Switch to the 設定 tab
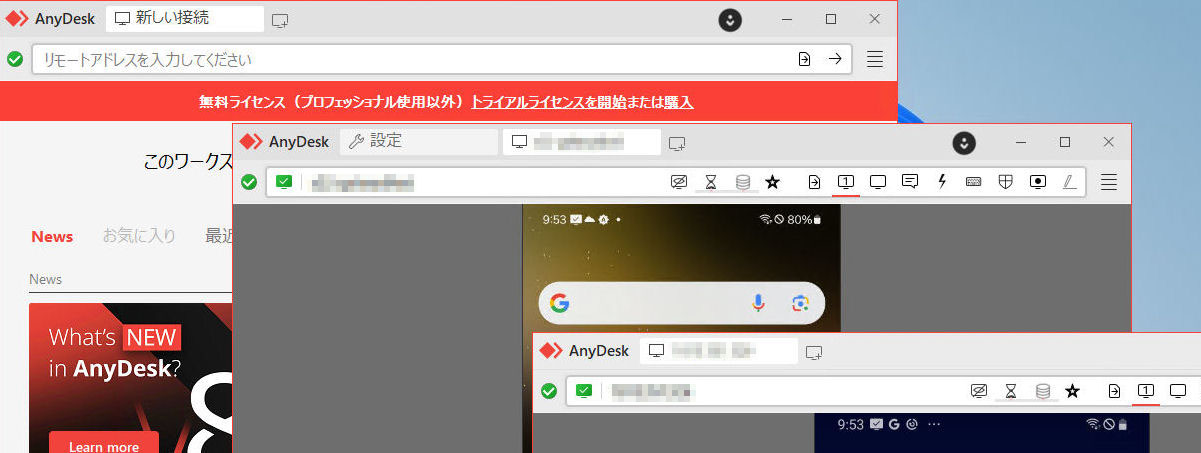 pos(419,142)
